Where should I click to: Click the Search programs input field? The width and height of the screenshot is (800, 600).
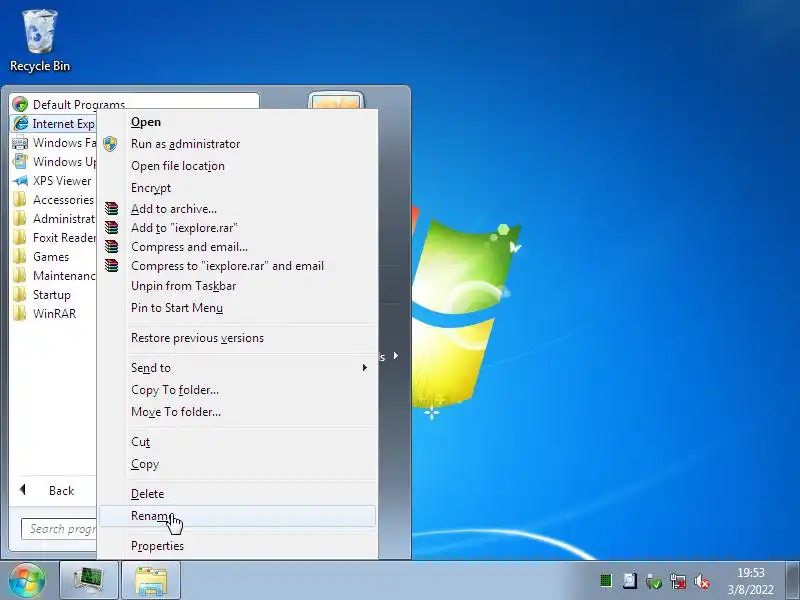coord(59,529)
